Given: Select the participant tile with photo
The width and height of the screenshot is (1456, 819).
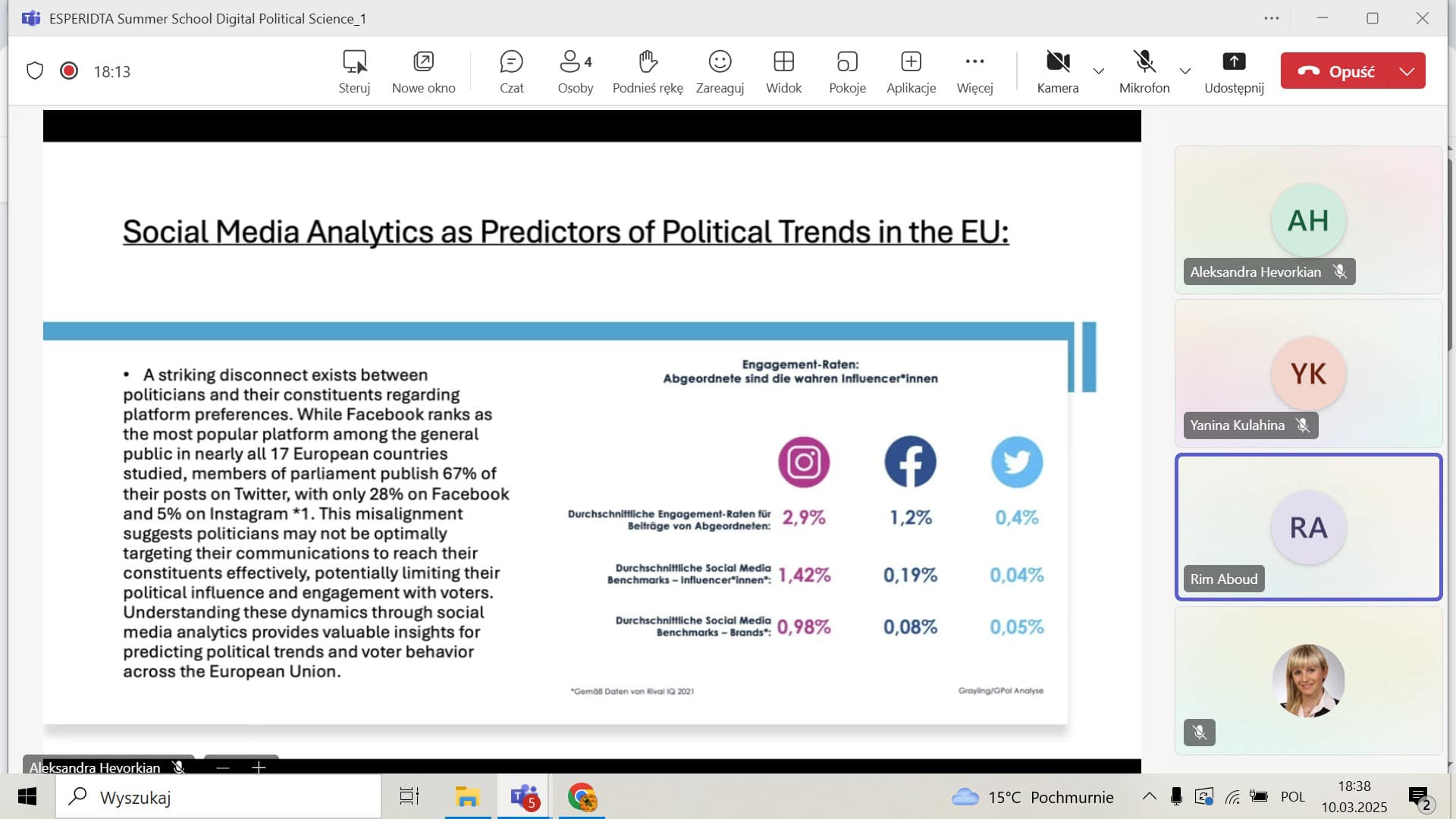Looking at the screenshot, I should tap(1308, 680).
